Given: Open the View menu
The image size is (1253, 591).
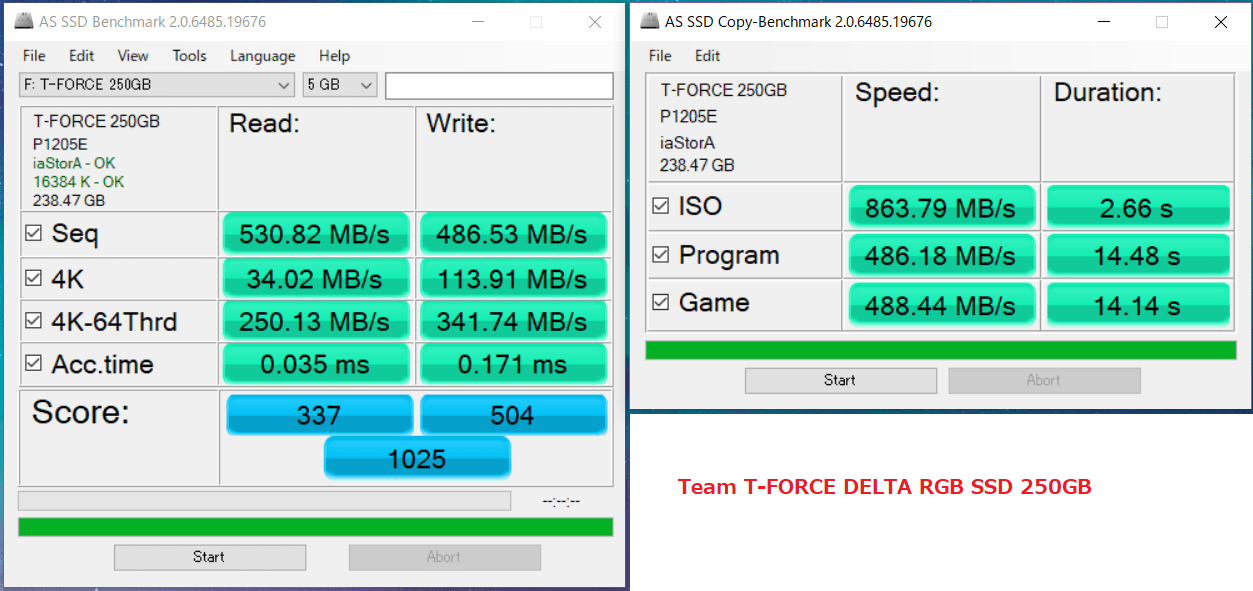Looking at the screenshot, I should coord(133,56).
